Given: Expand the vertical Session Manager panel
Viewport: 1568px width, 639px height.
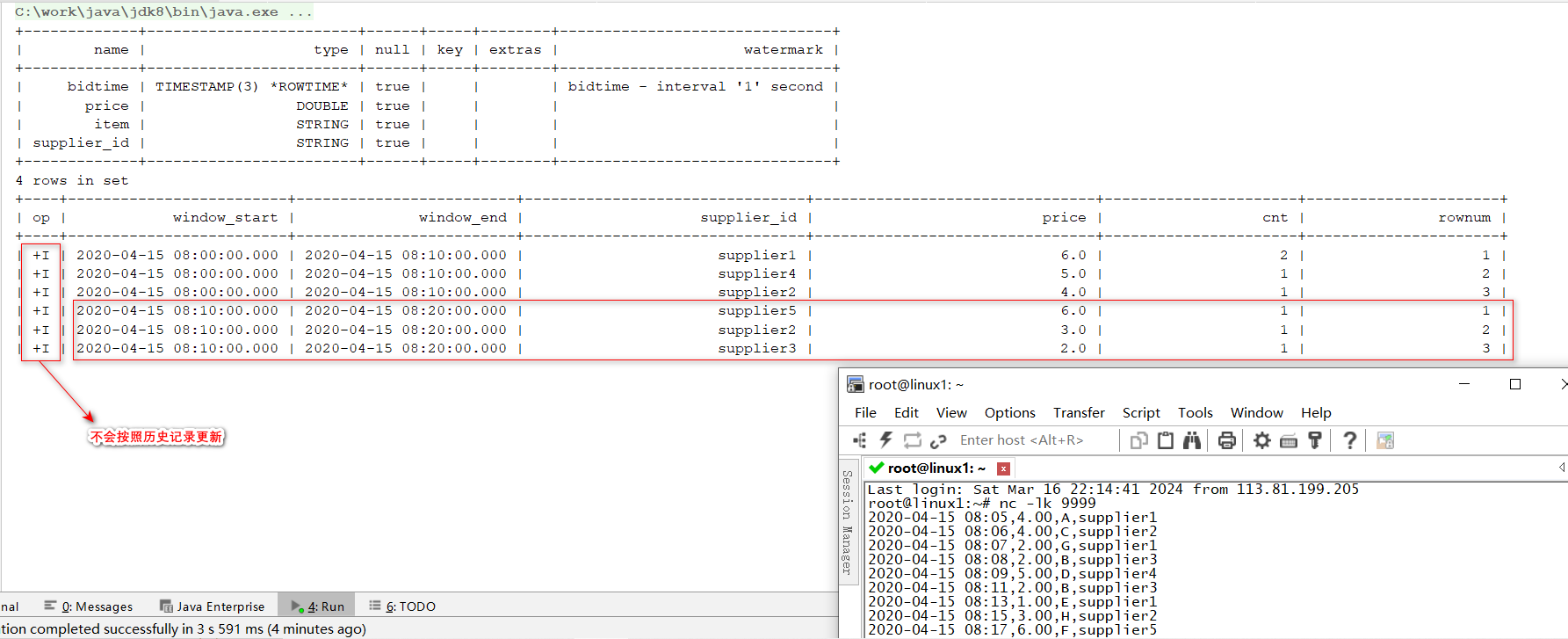Looking at the screenshot, I should tap(847, 522).
